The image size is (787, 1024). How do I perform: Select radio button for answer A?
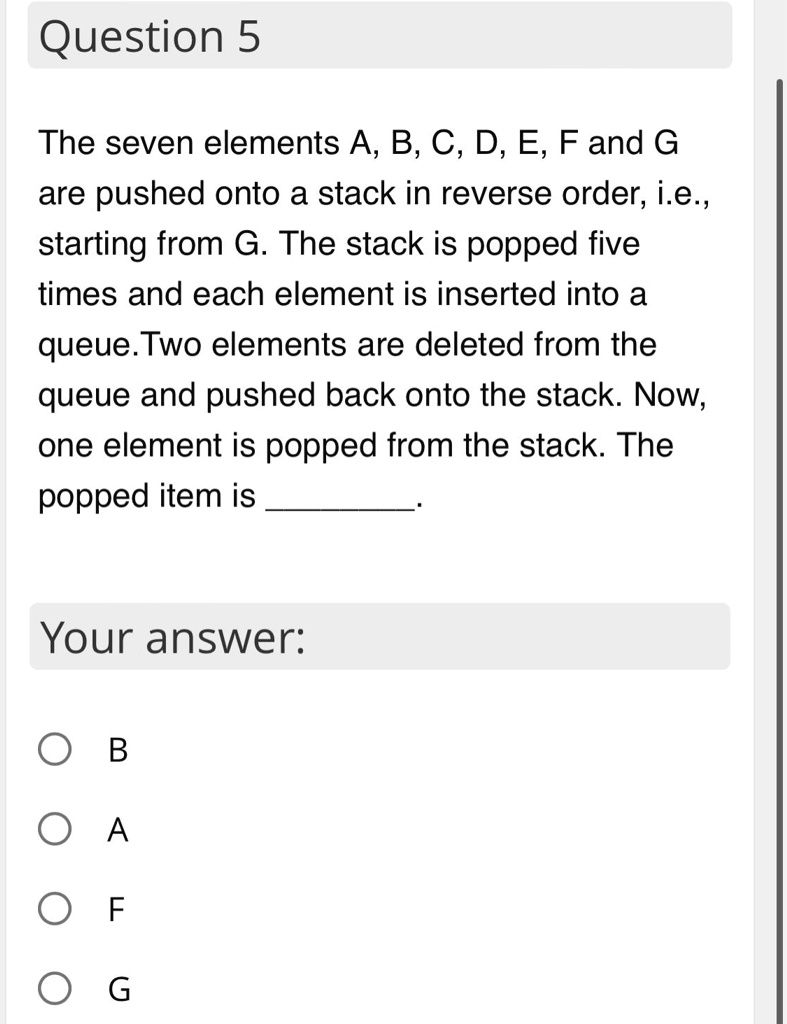tap(55, 829)
